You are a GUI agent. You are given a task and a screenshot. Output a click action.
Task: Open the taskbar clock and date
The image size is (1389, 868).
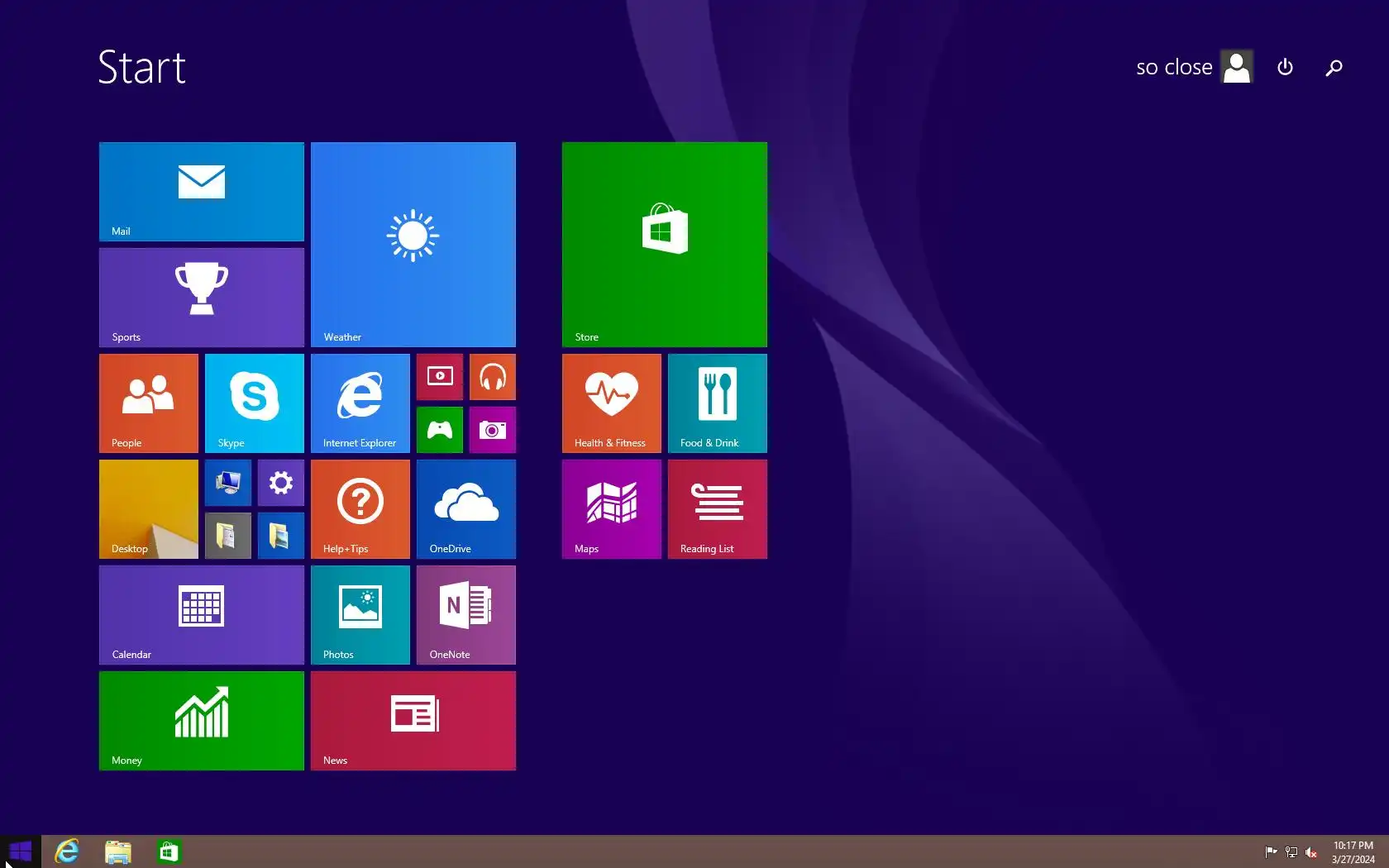point(1353,852)
